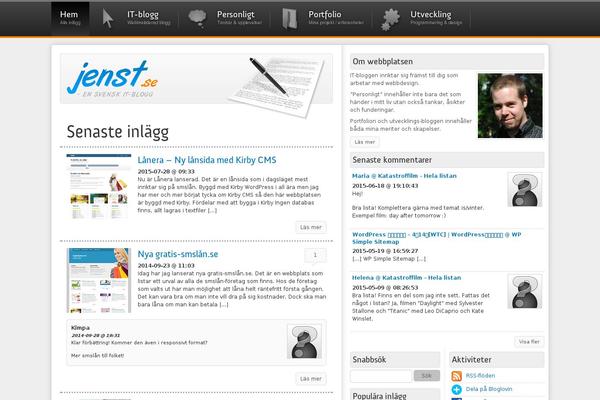Click timestamp 2015-06-18 @ 19:10:43
This screenshot has height=400, width=600.
[385, 186]
